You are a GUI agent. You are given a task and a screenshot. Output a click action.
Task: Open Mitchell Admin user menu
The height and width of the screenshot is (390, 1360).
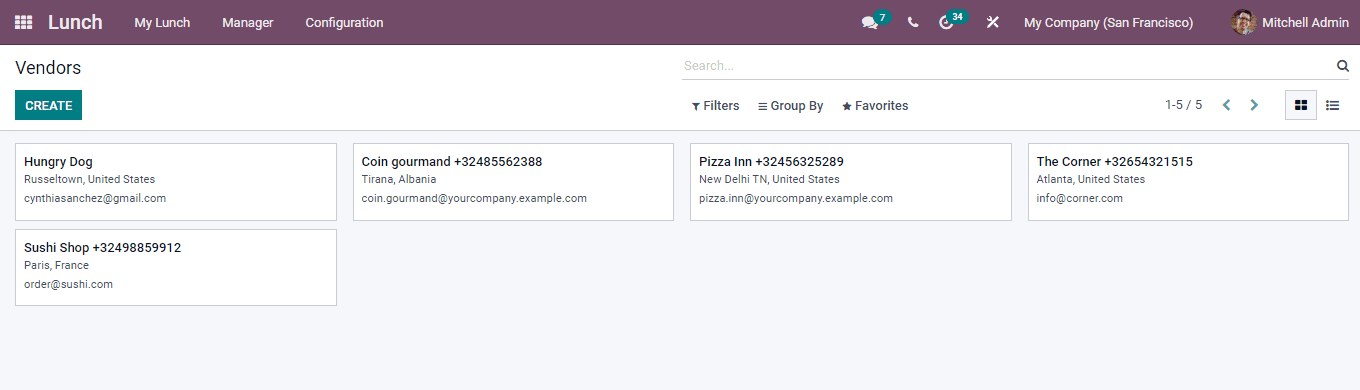click(x=1290, y=22)
